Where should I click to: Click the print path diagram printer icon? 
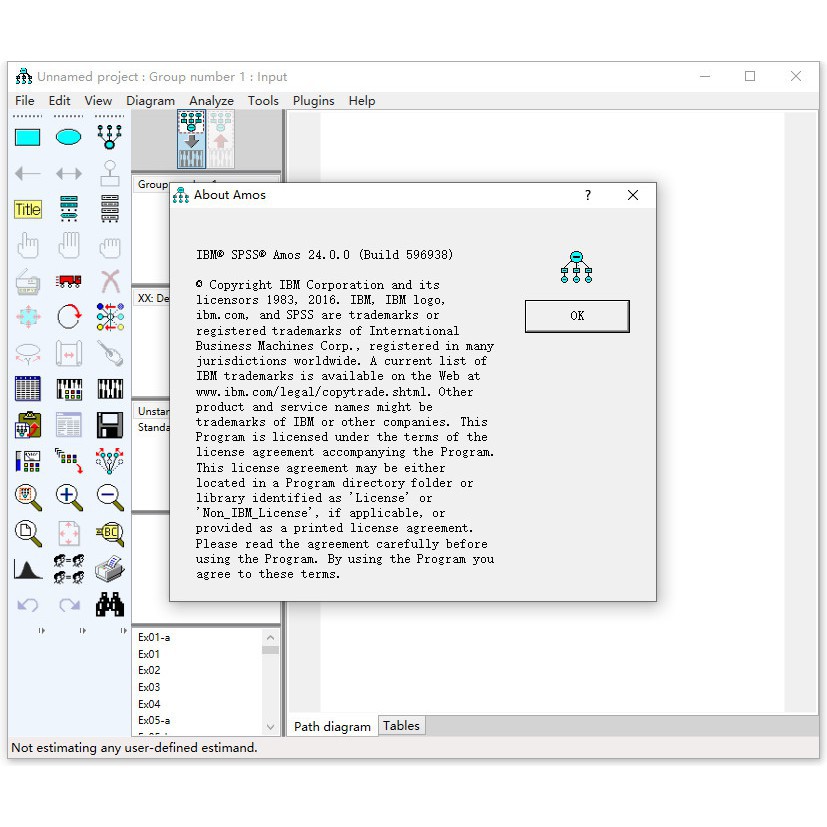click(110, 569)
